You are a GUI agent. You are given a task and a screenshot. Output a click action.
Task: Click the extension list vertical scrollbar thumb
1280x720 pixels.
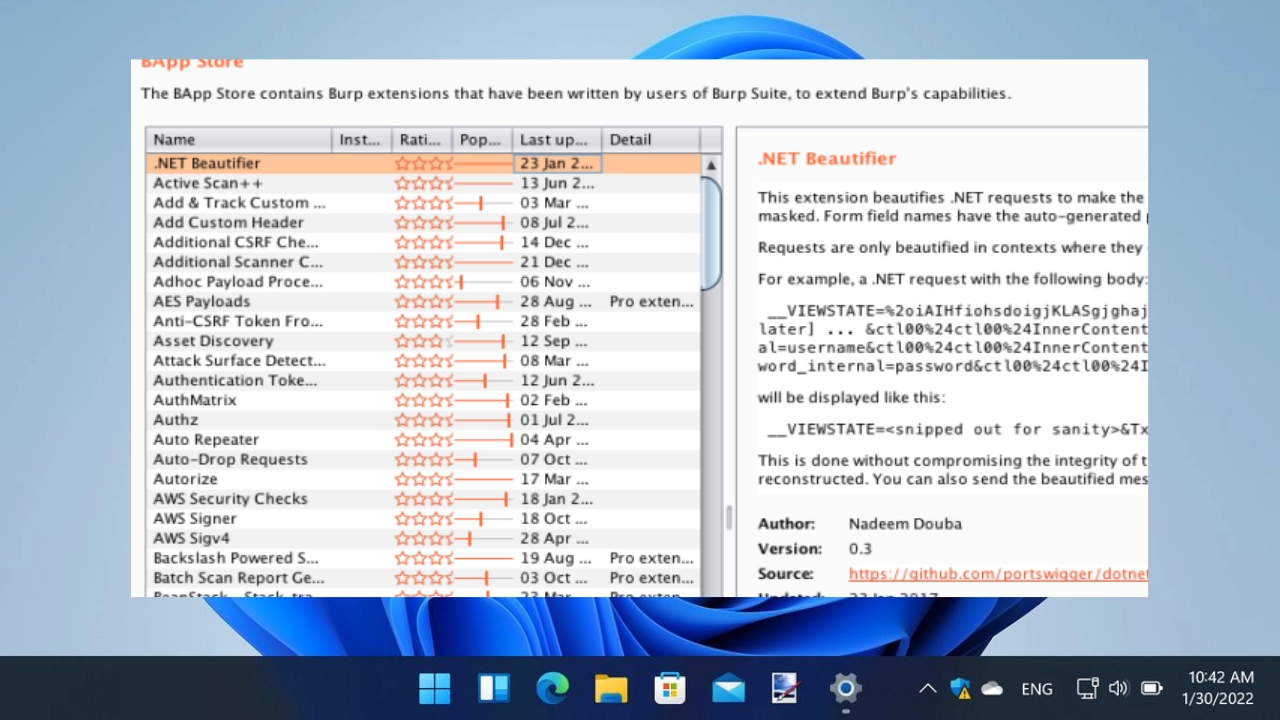click(x=711, y=234)
